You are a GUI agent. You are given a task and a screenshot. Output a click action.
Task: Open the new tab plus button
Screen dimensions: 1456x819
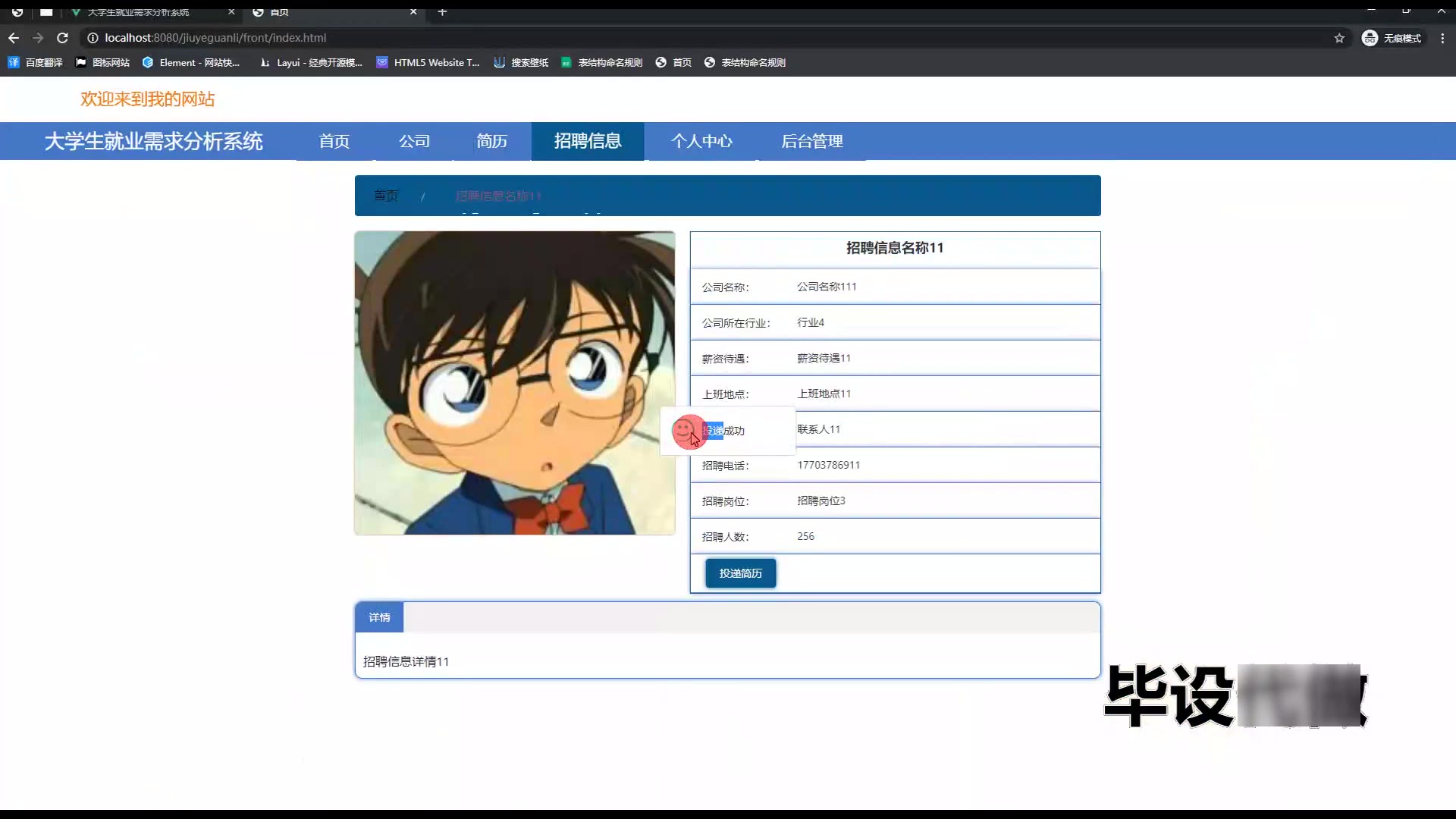tap(442, 11)
